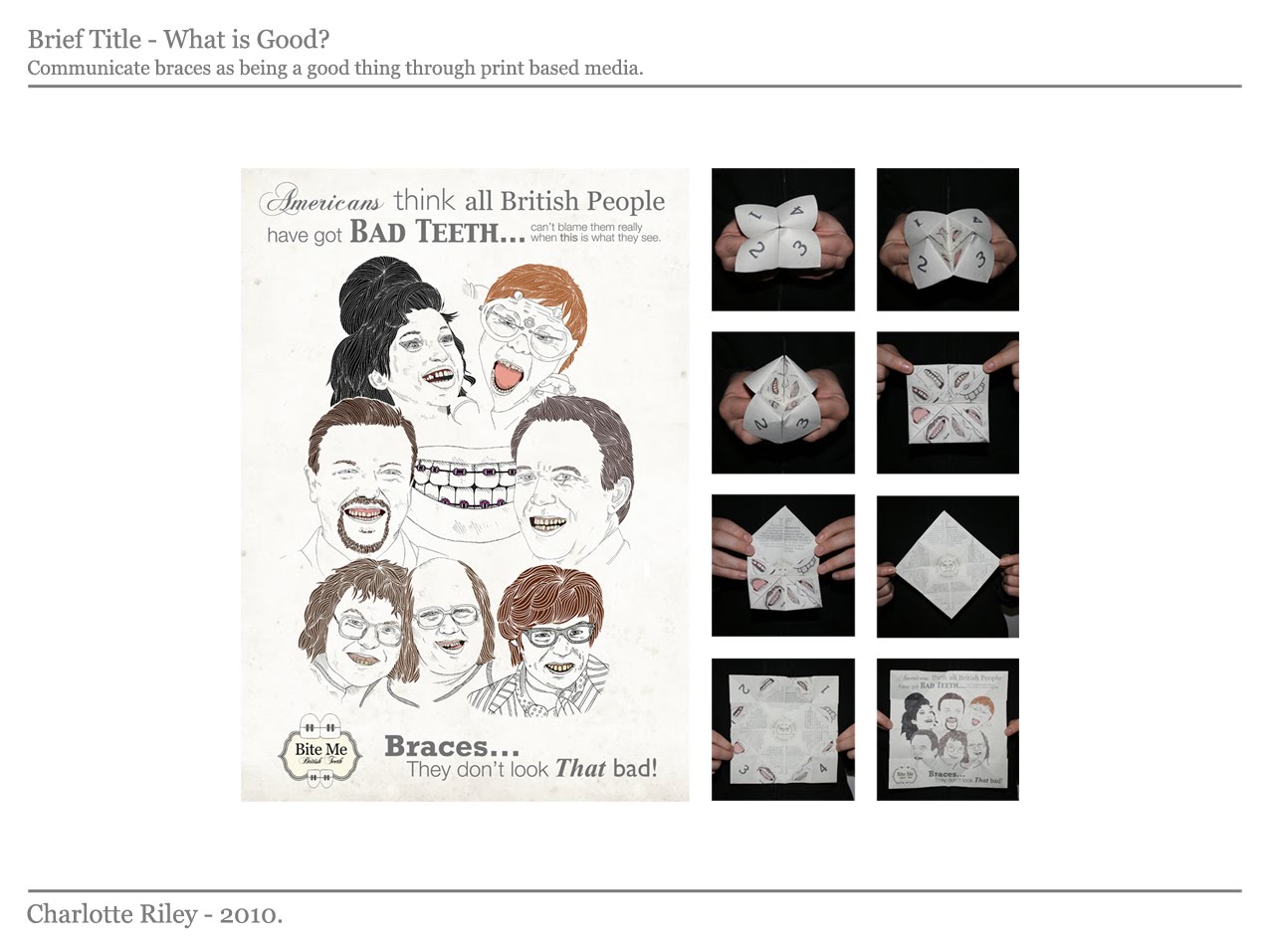The height and width of the screenshot is (952, 1270).
Task: Click the 'Brief Title - What is Good?' heading
Action: [178, 40]
